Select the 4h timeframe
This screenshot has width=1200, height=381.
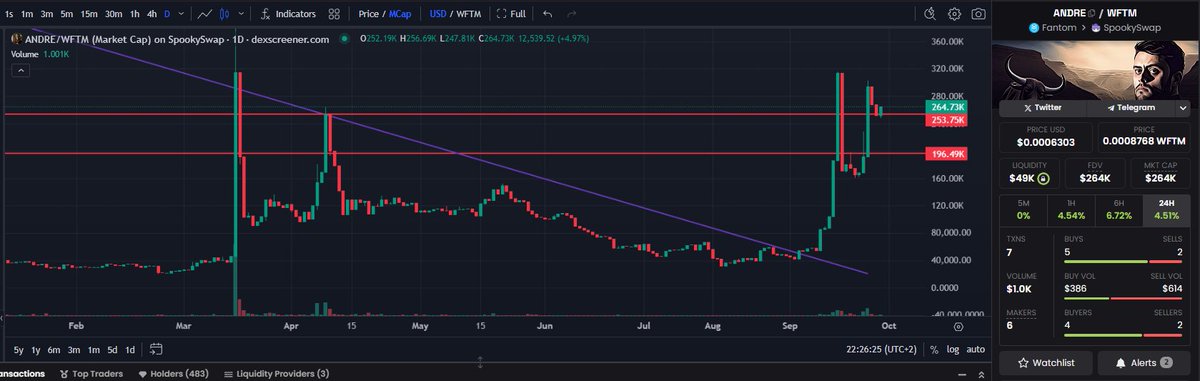click(152, 14)
